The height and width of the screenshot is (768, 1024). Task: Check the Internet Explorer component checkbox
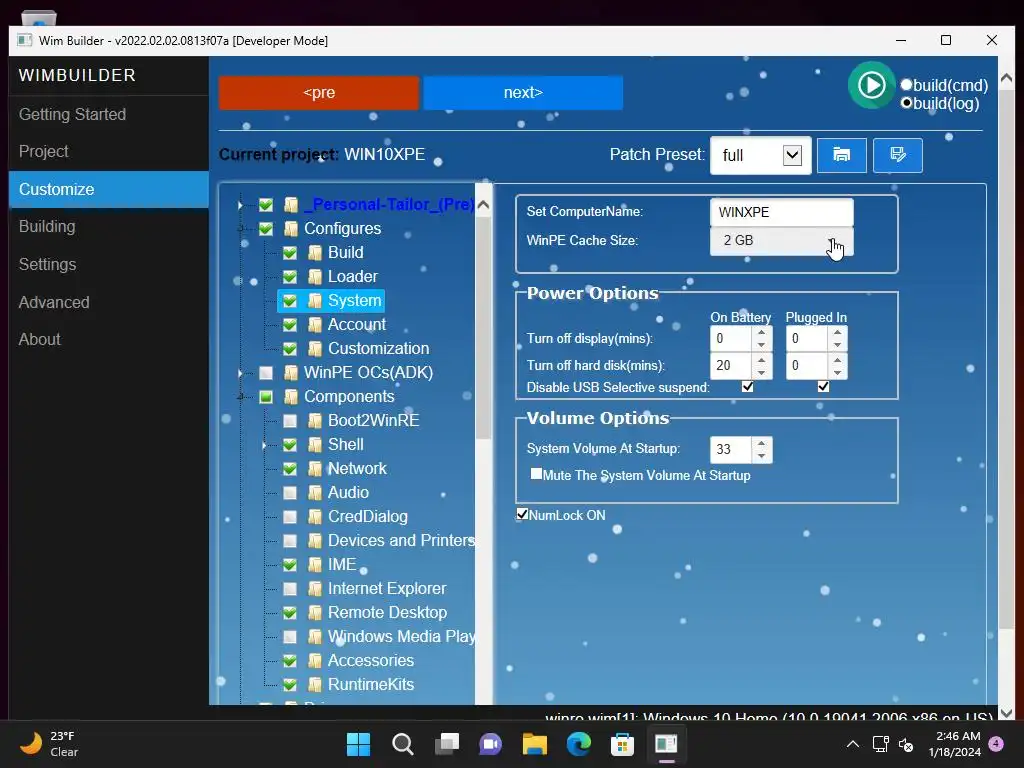[x=290, y=589]
